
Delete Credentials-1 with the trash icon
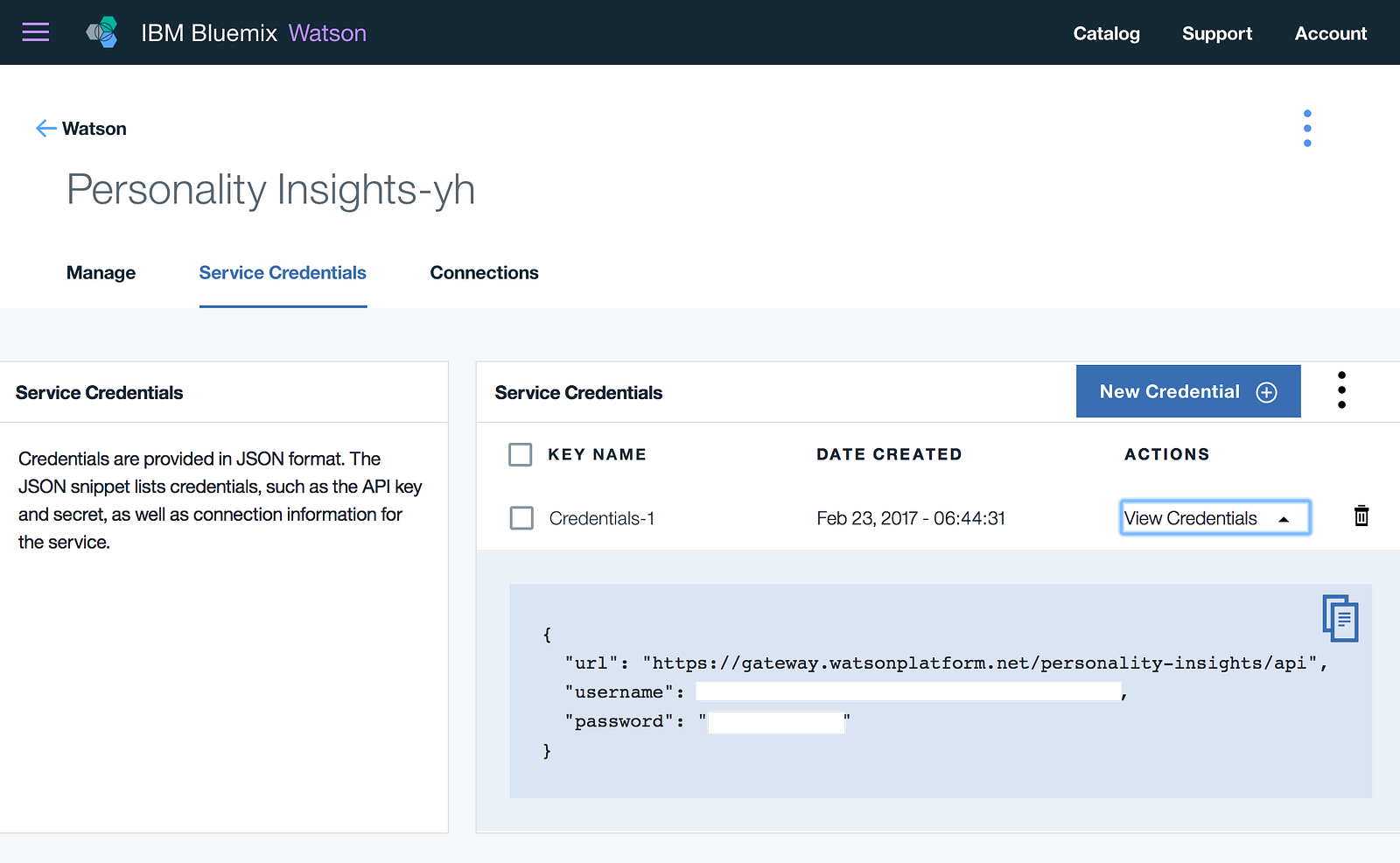click(1361, 516)
